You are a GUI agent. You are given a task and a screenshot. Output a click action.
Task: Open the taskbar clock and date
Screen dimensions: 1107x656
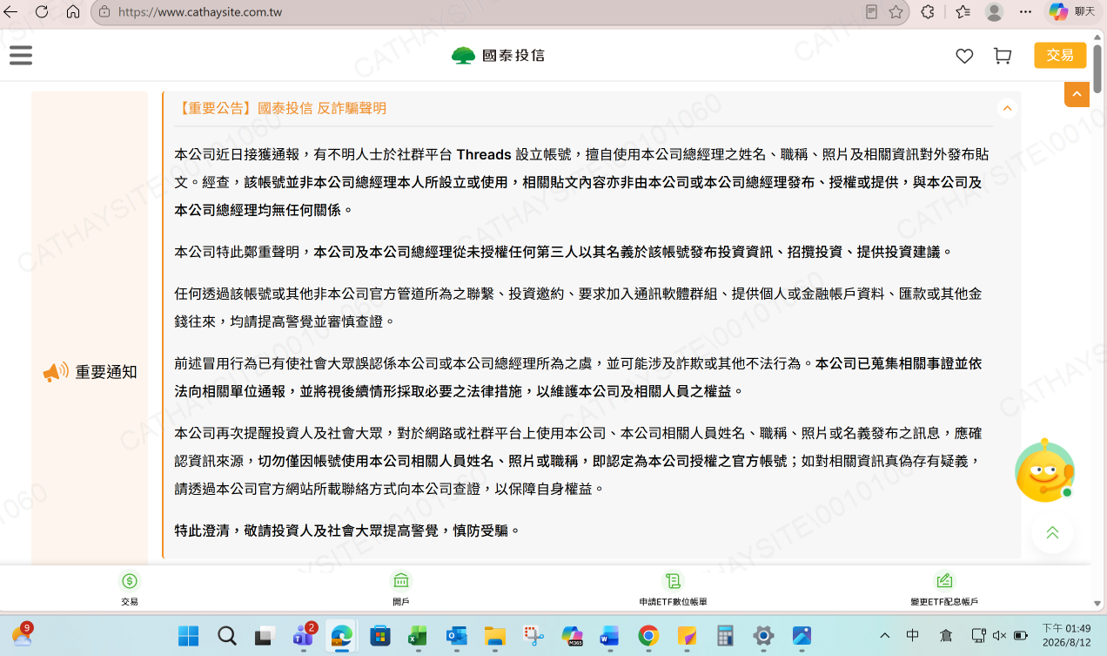[1066, 636]
